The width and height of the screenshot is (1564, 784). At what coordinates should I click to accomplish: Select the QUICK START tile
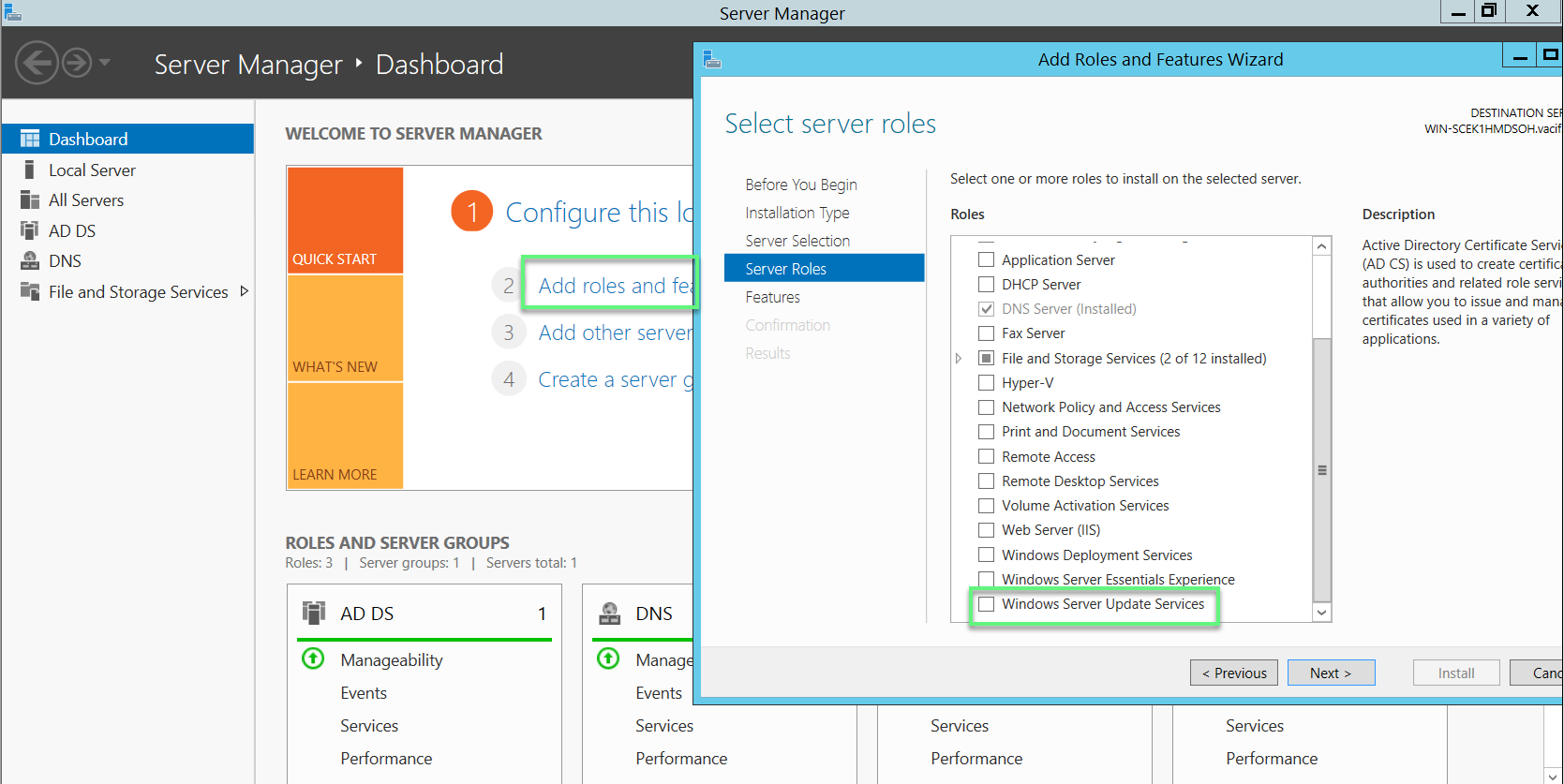(345, 220)
